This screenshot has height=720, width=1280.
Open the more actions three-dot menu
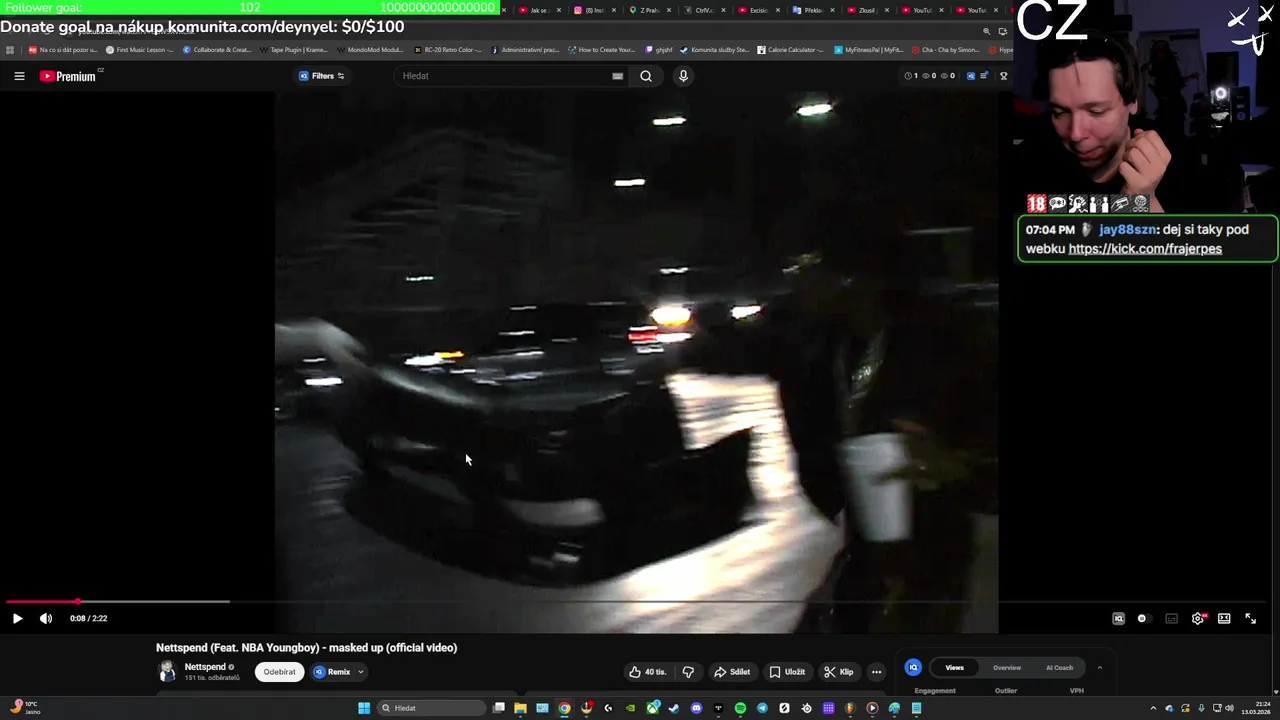click(x=876, y=672)
